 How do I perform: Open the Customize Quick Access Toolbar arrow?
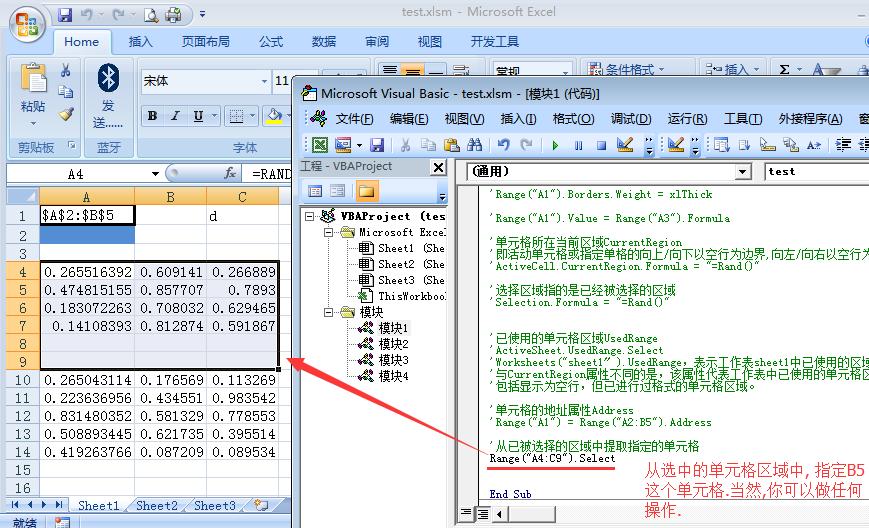pos(202,14)
